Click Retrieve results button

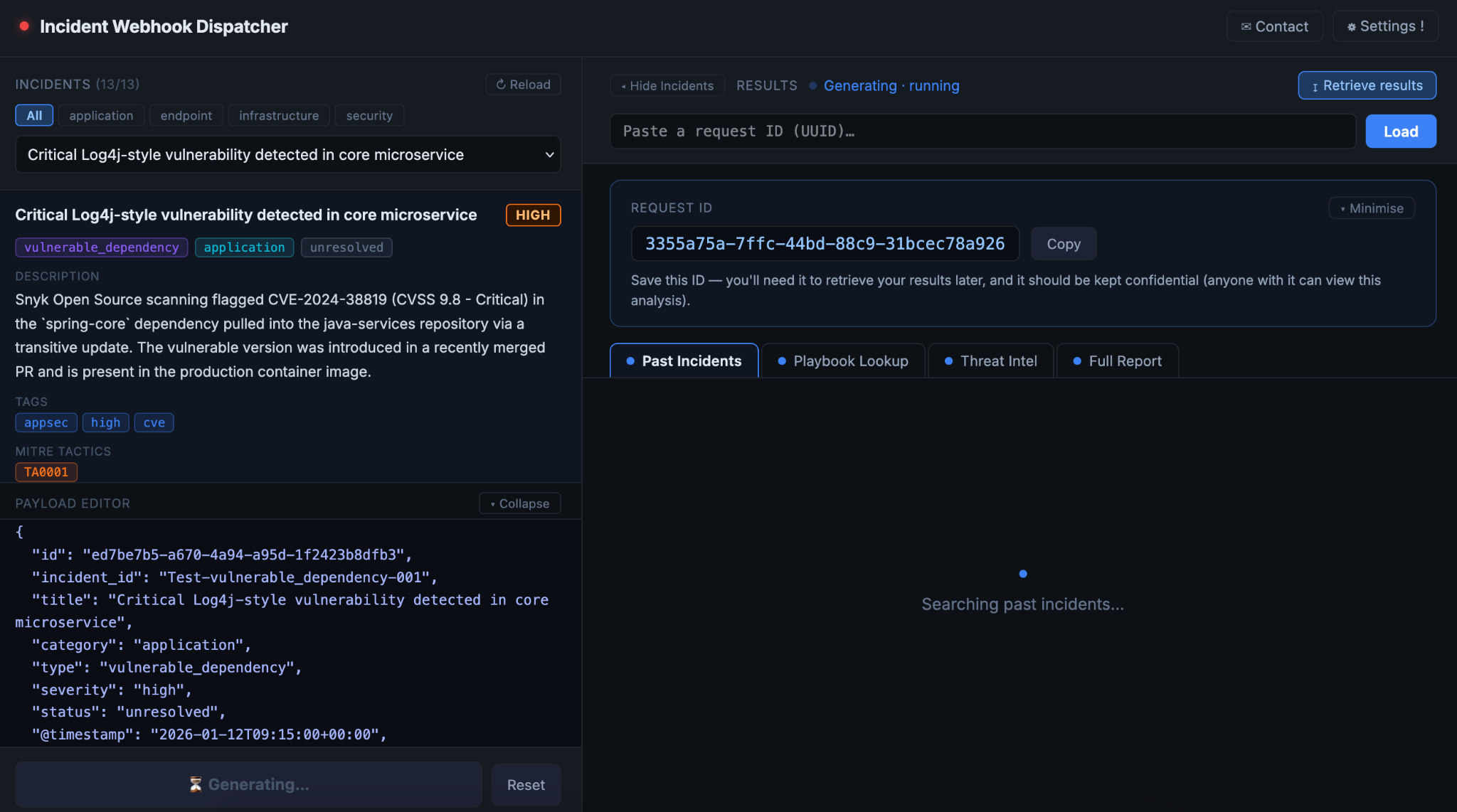click(x=1367, y=85)
